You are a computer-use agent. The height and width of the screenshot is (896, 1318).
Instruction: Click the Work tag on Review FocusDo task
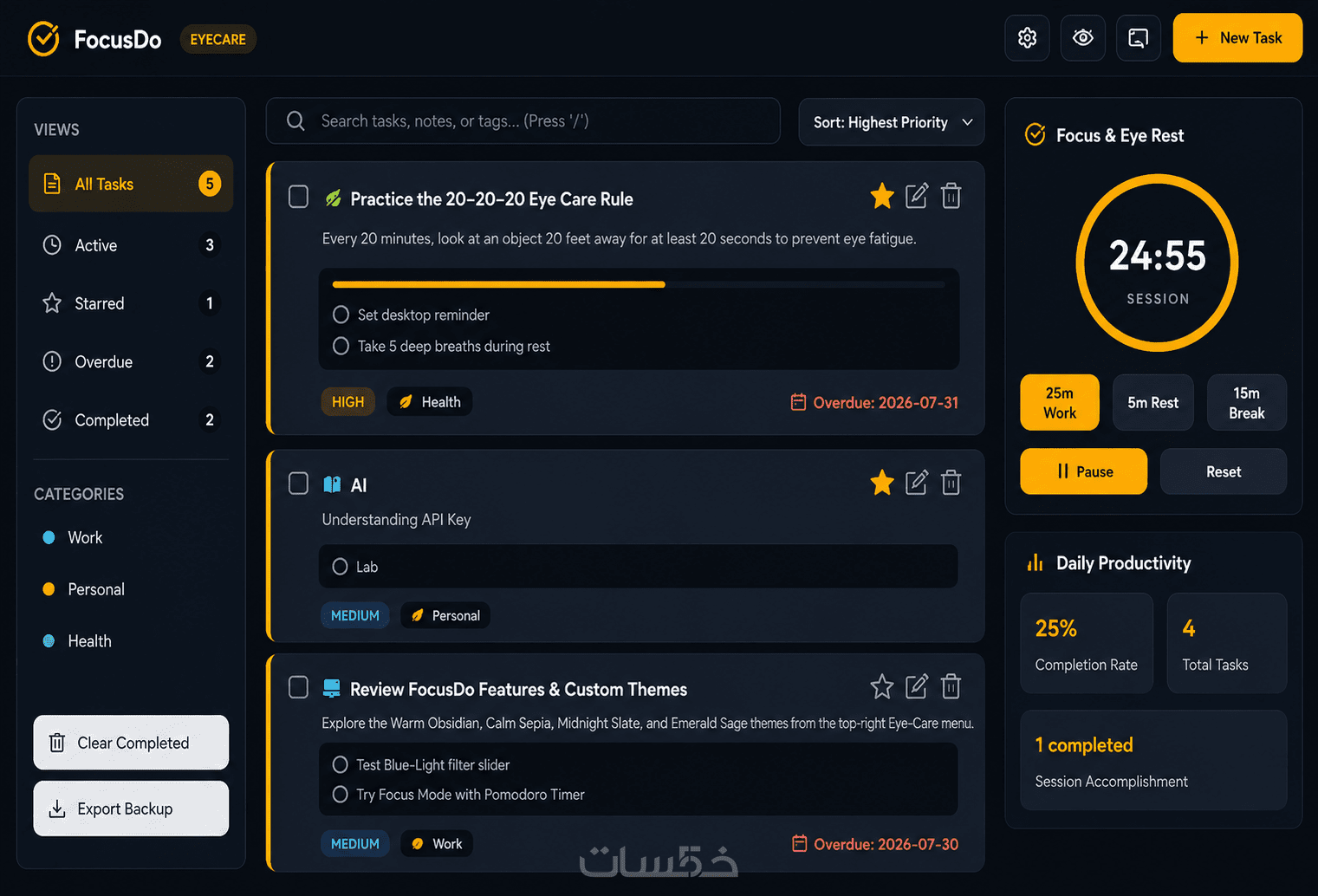click(x=437, y=844)
